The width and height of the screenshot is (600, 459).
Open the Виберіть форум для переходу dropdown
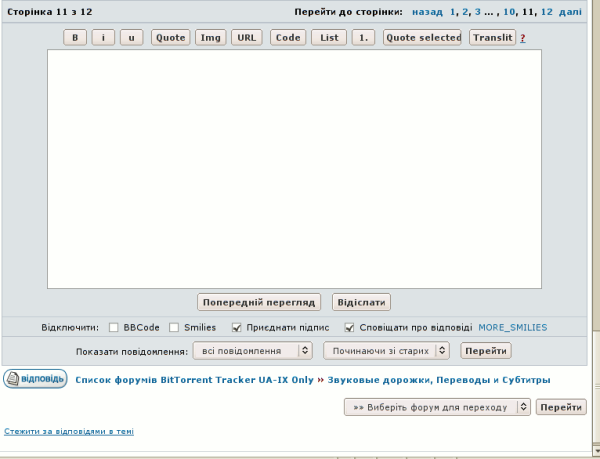pos(437,407)
